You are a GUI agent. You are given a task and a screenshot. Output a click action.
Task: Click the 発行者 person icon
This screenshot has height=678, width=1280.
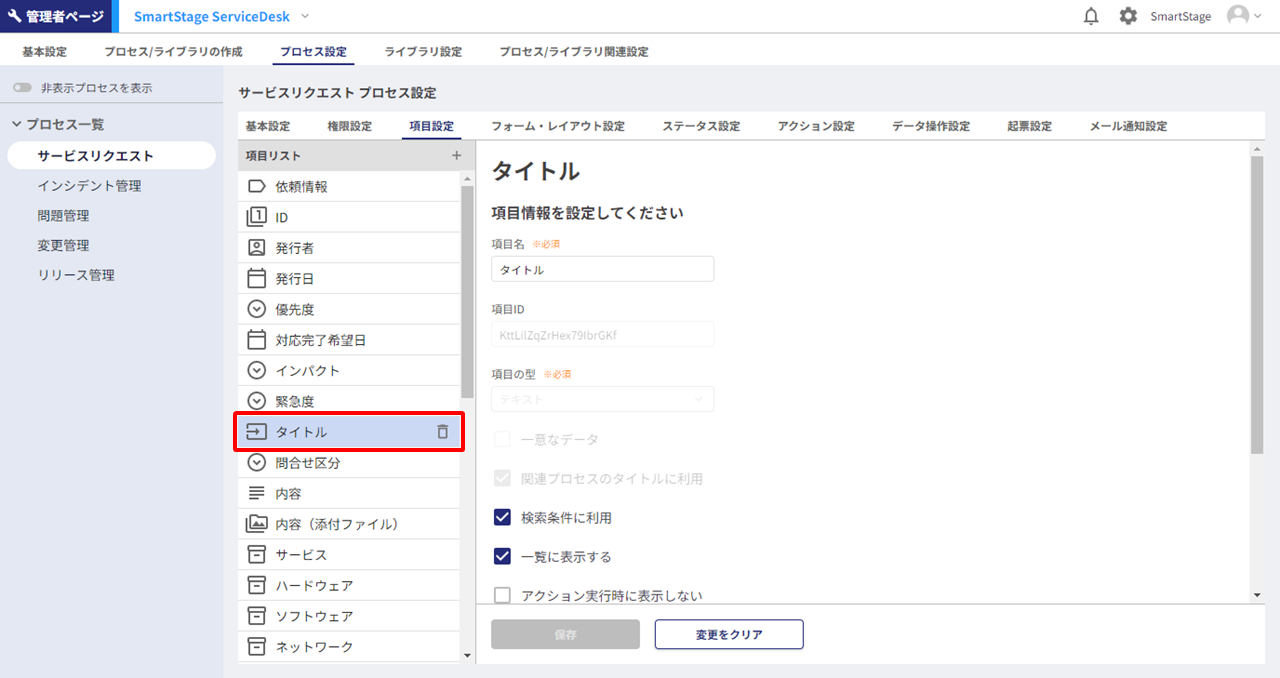coord(256,248)
